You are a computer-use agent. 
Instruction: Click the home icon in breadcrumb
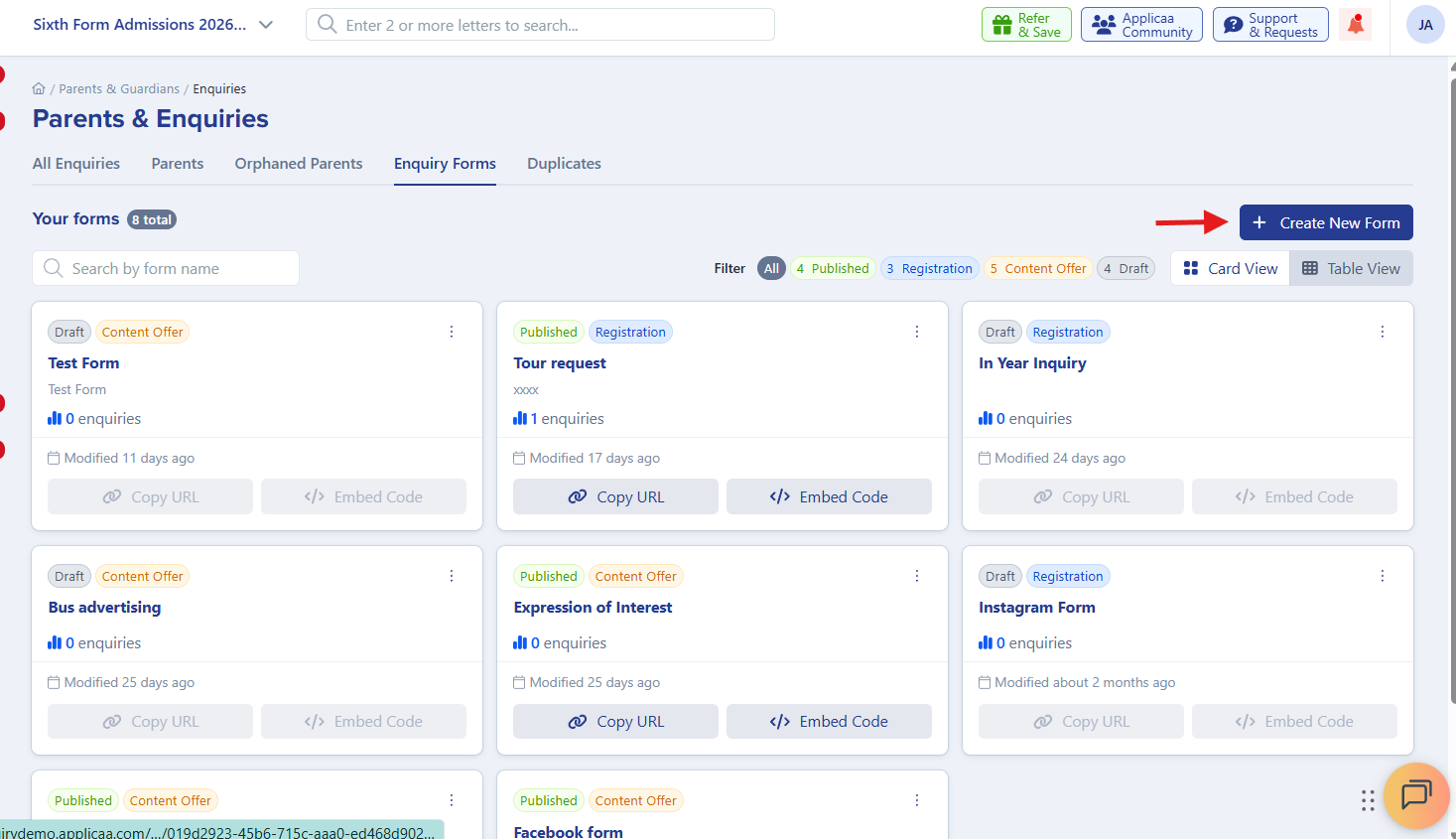(39, 88)
